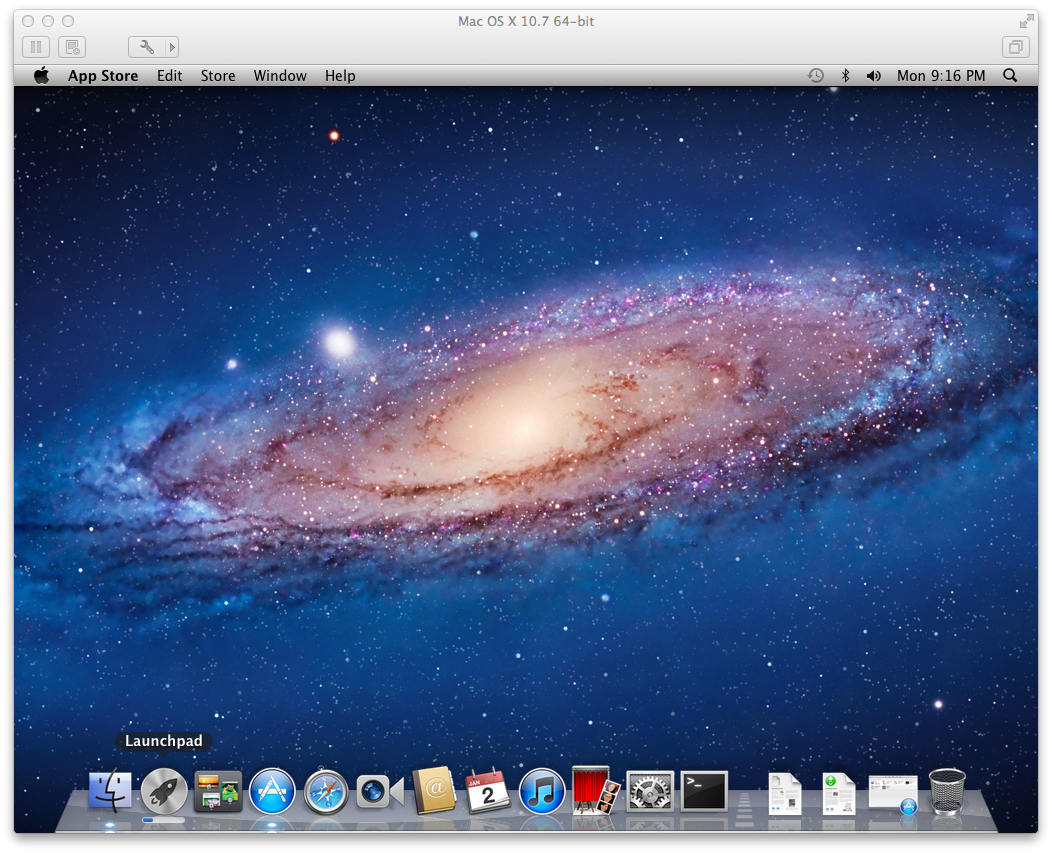Image resolution: width=1052 pixels, height=853 pixels.
Task: Click the App Store dock icon
Action: [272, 791]
